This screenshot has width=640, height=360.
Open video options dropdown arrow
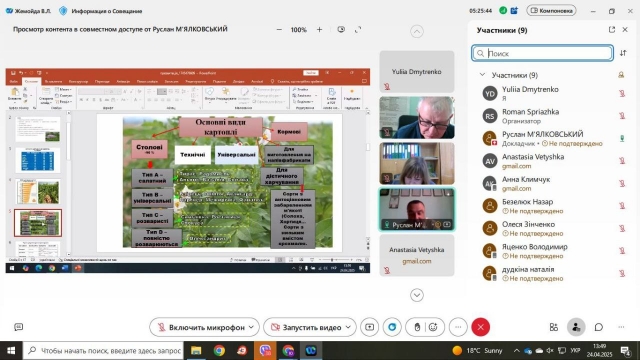click(x=348, y=327)
